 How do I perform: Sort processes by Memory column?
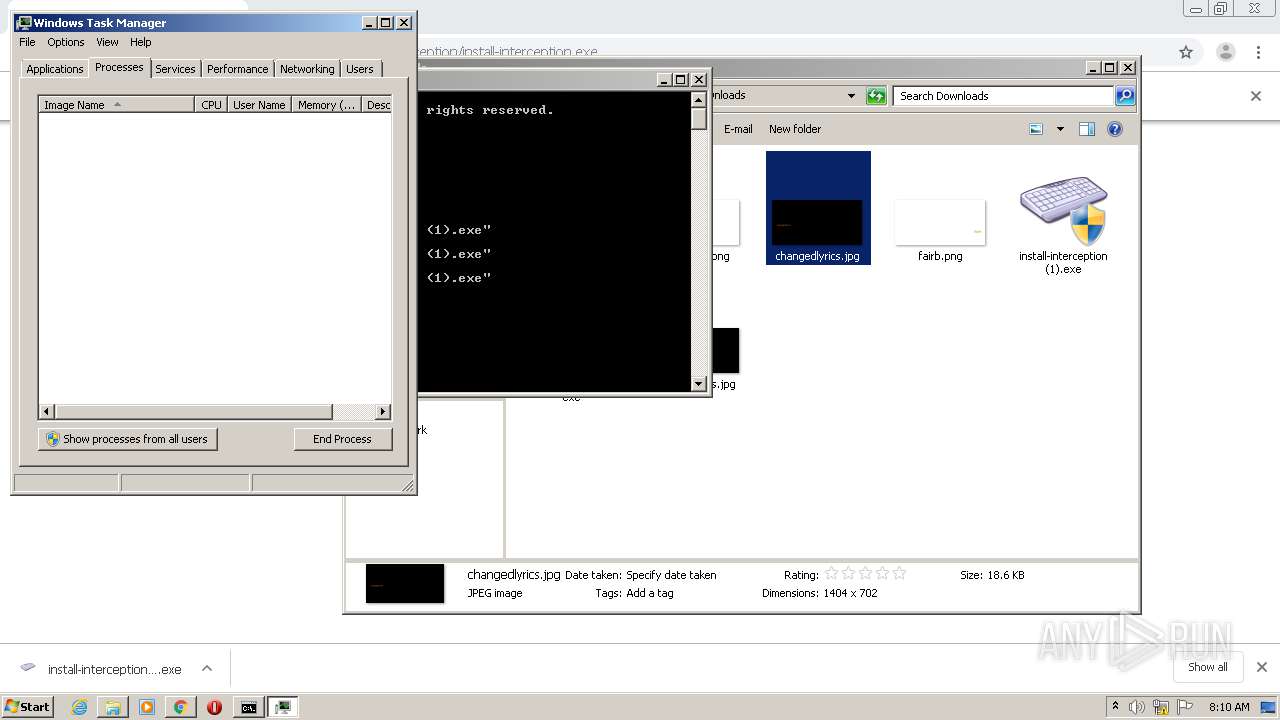326,104
